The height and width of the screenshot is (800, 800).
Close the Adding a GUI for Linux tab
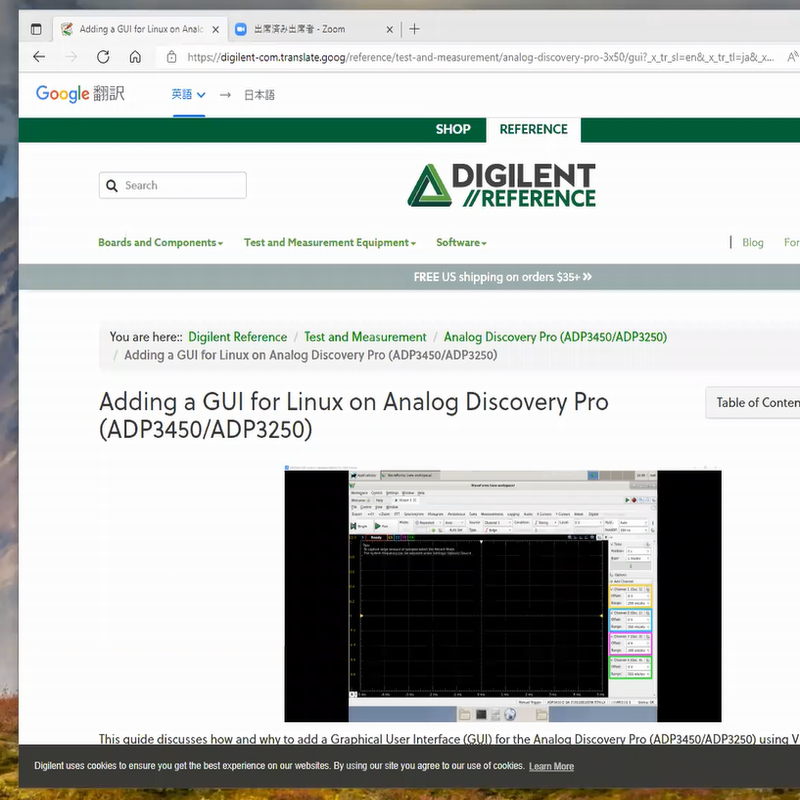216,29
